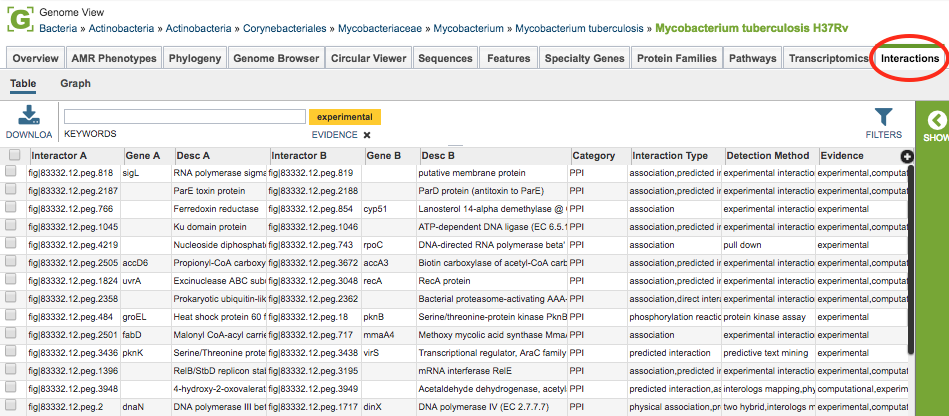Remove the experimental evidence filter with the X
Viewport: 949px width, 416px height.
click(367, 135)
